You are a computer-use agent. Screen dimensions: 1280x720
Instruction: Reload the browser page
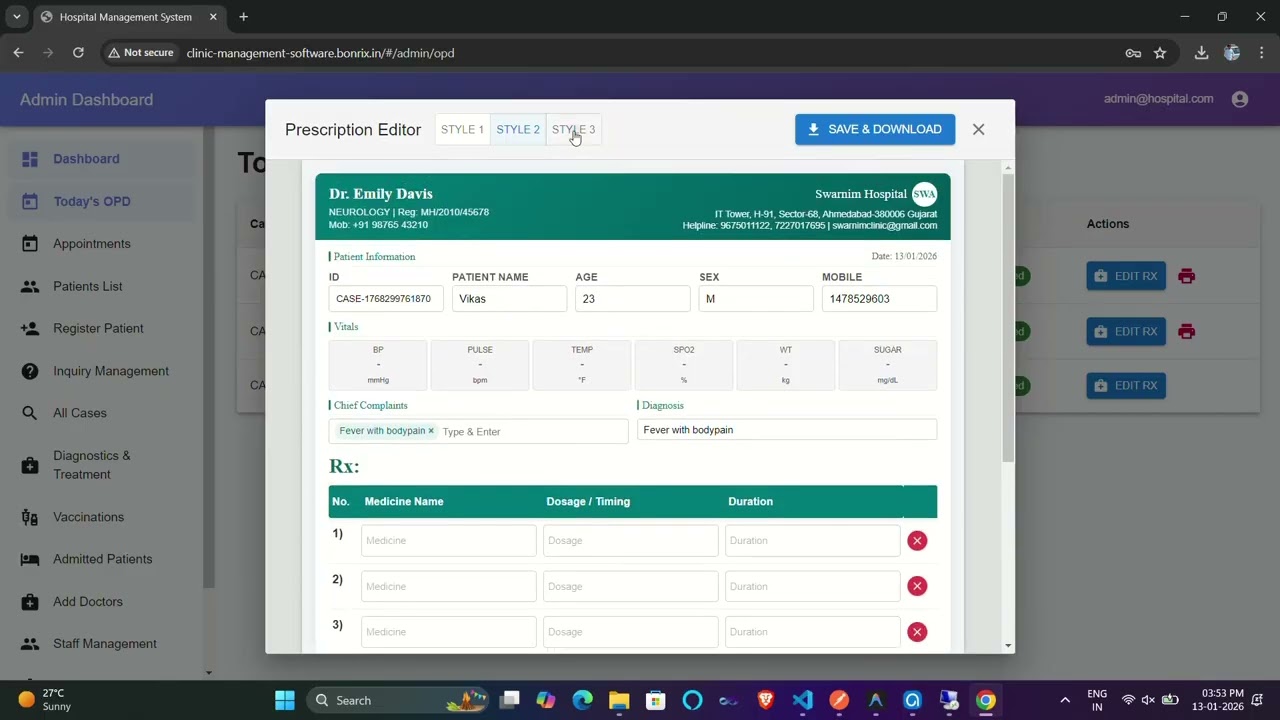coord(78,53)
